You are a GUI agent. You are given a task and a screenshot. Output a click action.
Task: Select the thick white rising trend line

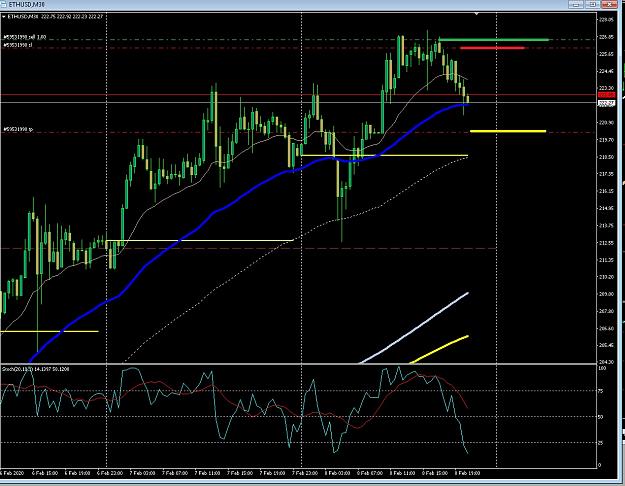tap(415, 328)
